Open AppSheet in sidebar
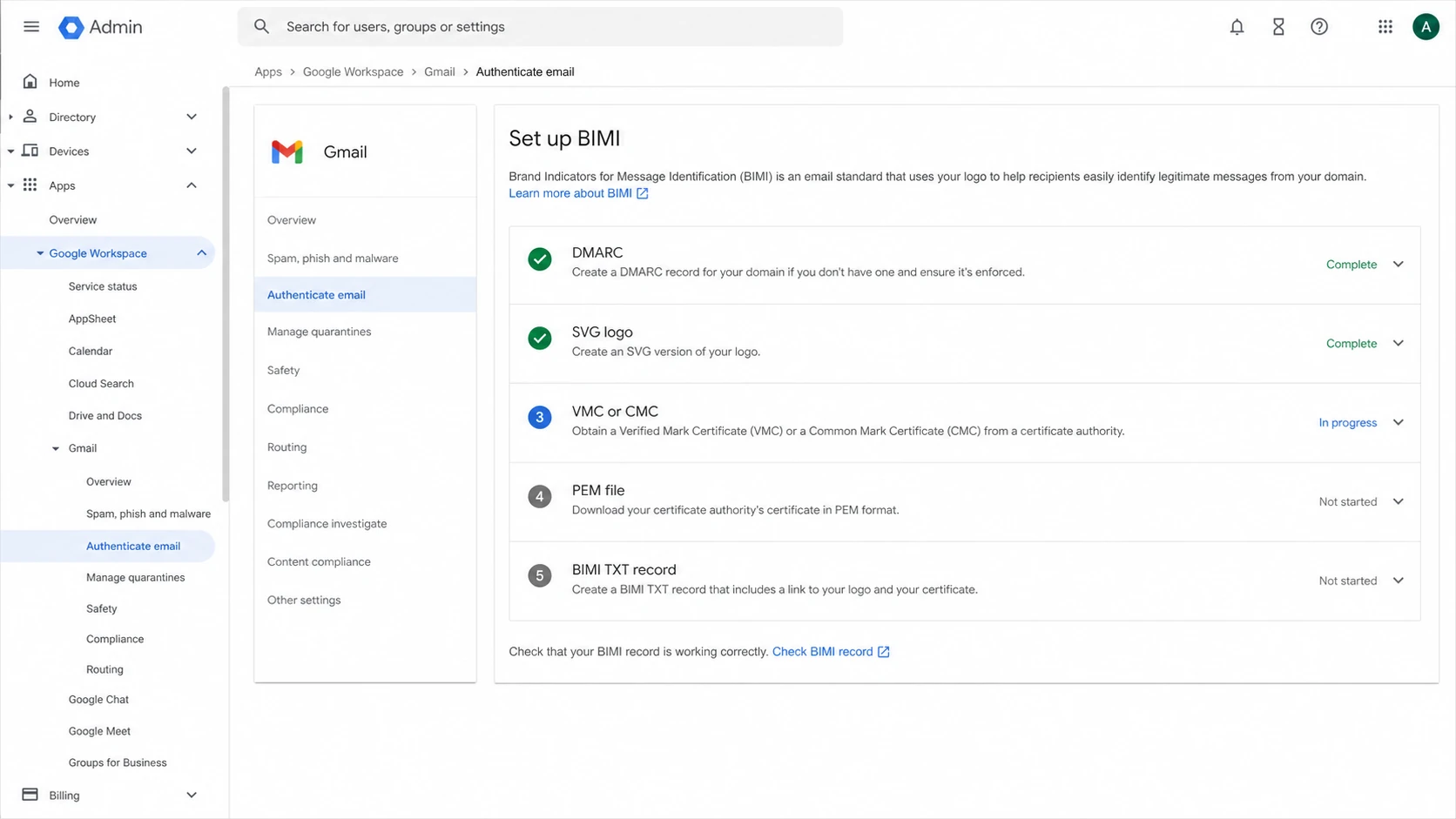Image resolution: width=1456 pixels, height=819 pixels. click(x=92, y=319)
